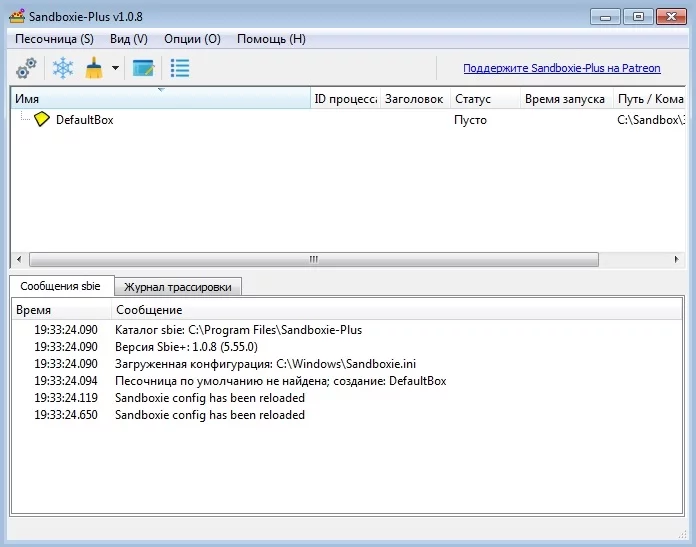This screenshot has height=547, width=696.
Task: Click the yellow DefaultBox sandbox icon
Action: click(x=42, y=119)
